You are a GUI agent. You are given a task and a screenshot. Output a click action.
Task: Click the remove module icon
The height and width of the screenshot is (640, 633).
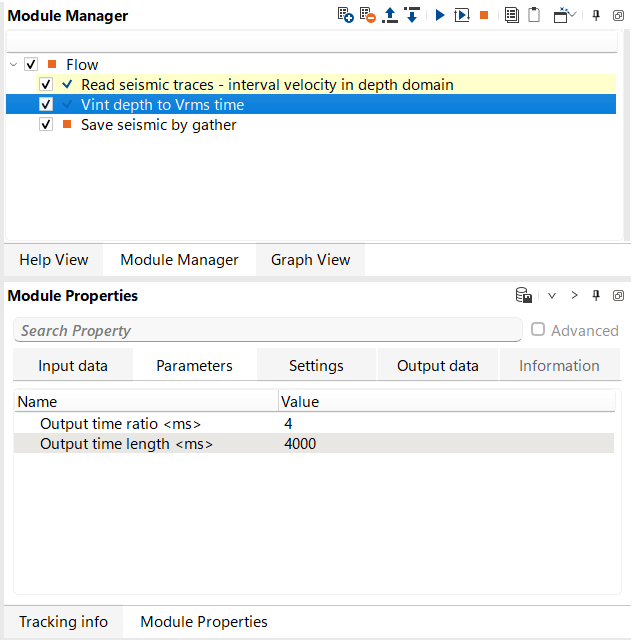[366, 16]
